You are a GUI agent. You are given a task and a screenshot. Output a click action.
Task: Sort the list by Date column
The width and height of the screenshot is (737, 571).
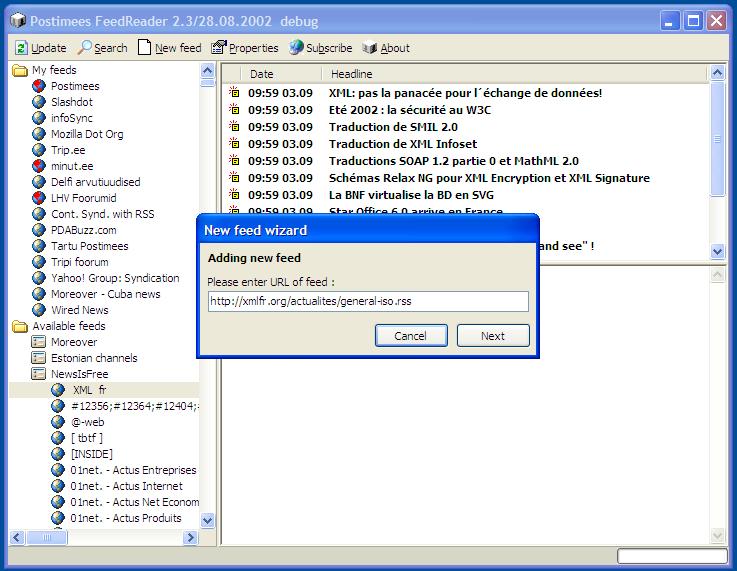262,74
